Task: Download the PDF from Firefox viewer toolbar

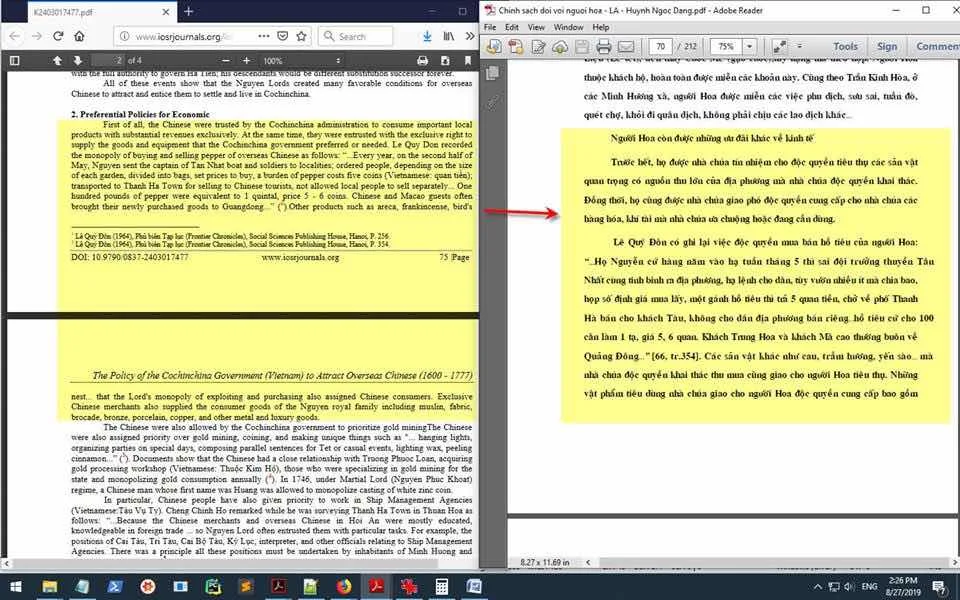Action: [445, 61]
